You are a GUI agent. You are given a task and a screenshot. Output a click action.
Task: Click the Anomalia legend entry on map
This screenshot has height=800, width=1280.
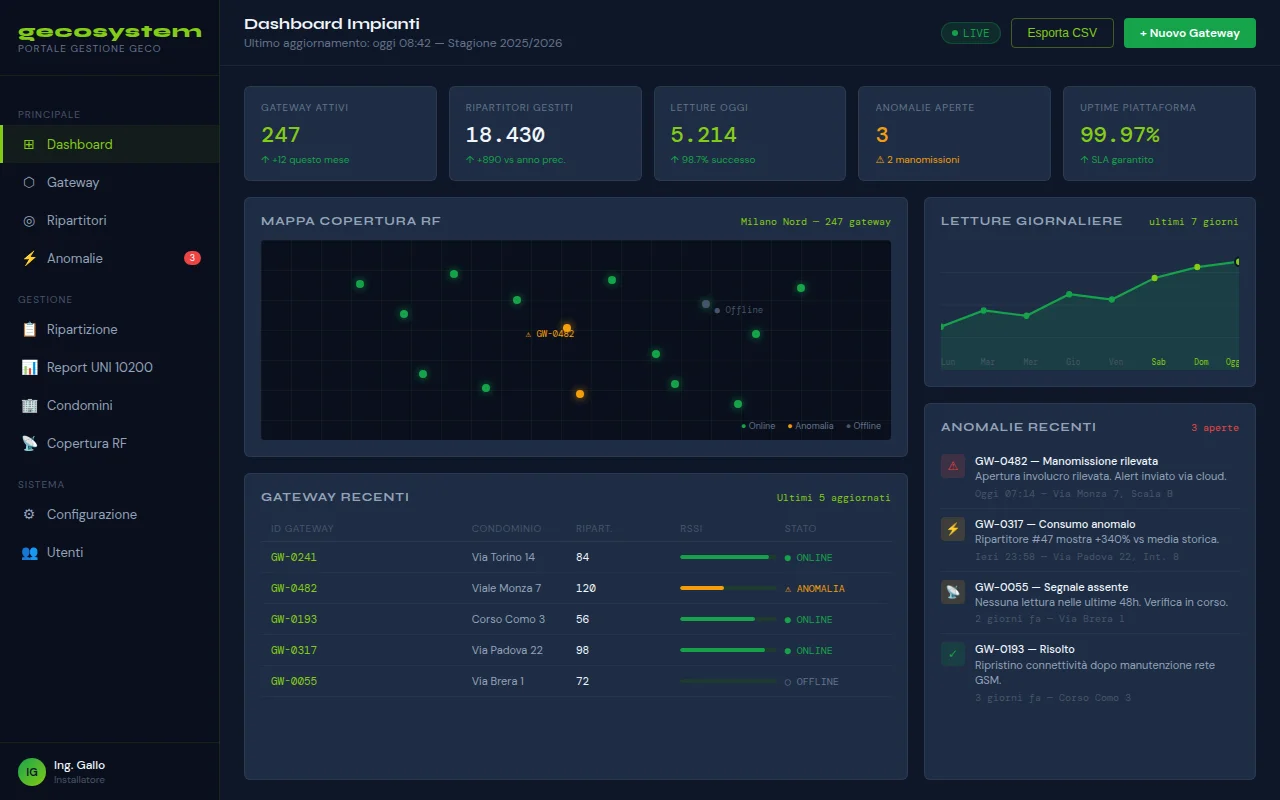pos(811,426)
